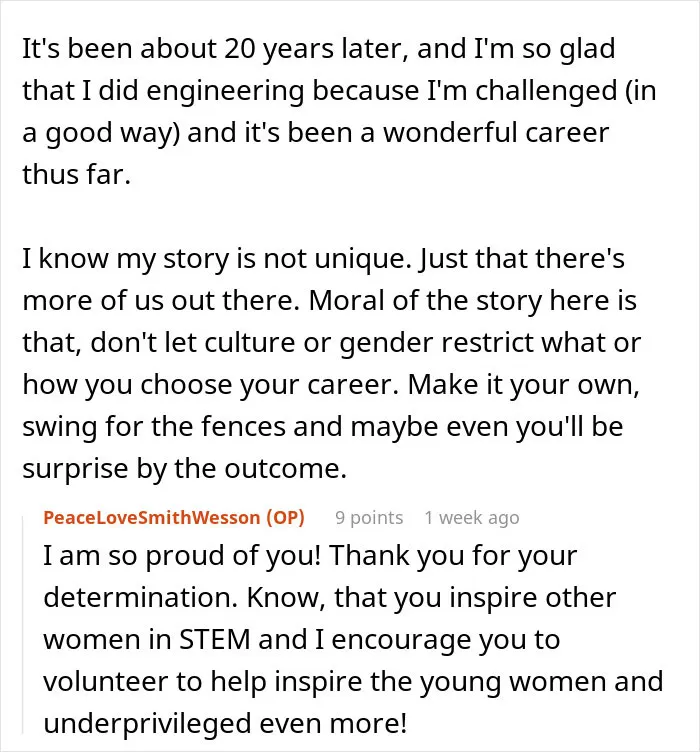The height and width of the screenshot is (752, 700).
Task: Click the word "underprivileged" in the reply
Action: [x=147, y=723]
